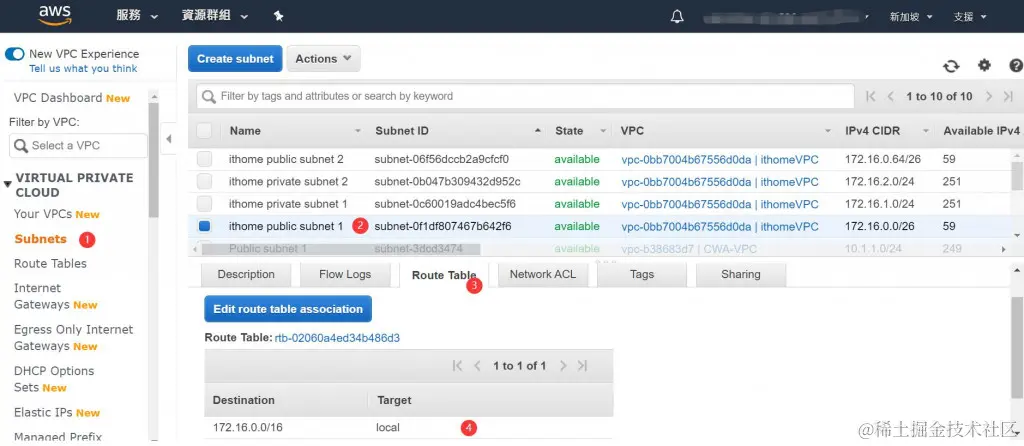Check the ithome private subnet 1 checkbox
1024x446 pixels.
point(205,204)
